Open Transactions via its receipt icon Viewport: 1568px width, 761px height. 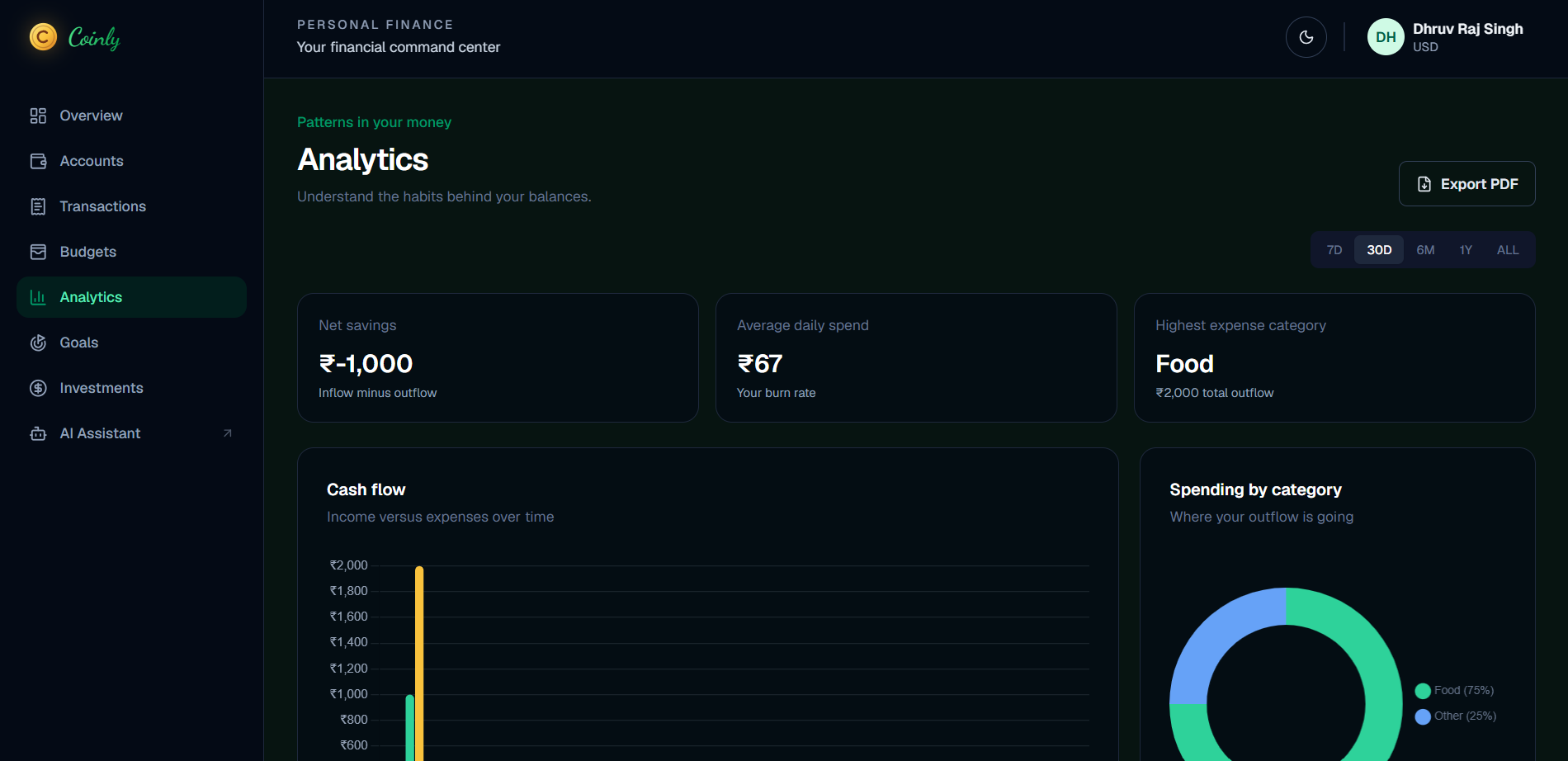[x=38, y=206]
